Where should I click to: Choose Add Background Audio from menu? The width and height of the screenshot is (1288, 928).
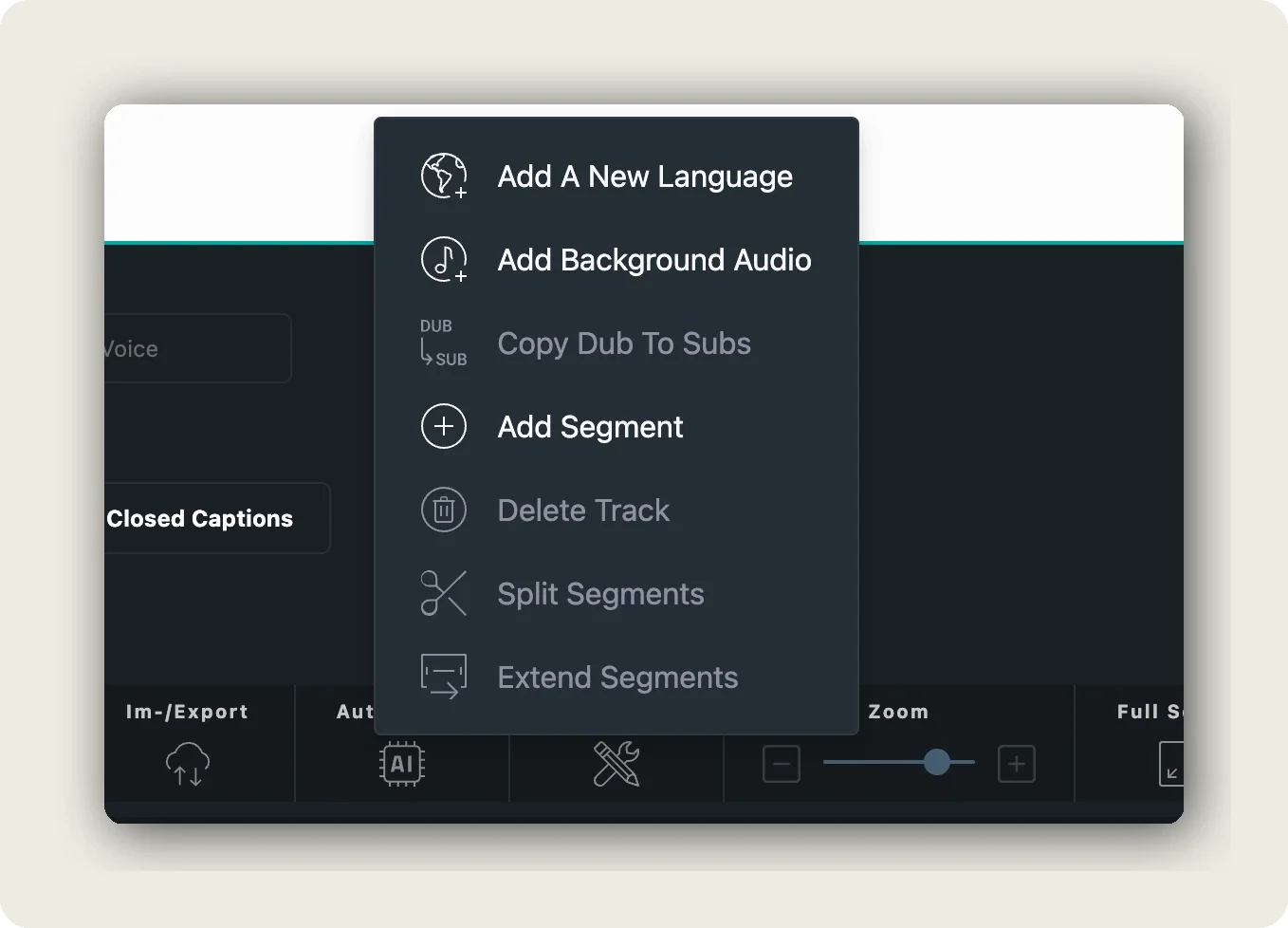click(616, 259)
